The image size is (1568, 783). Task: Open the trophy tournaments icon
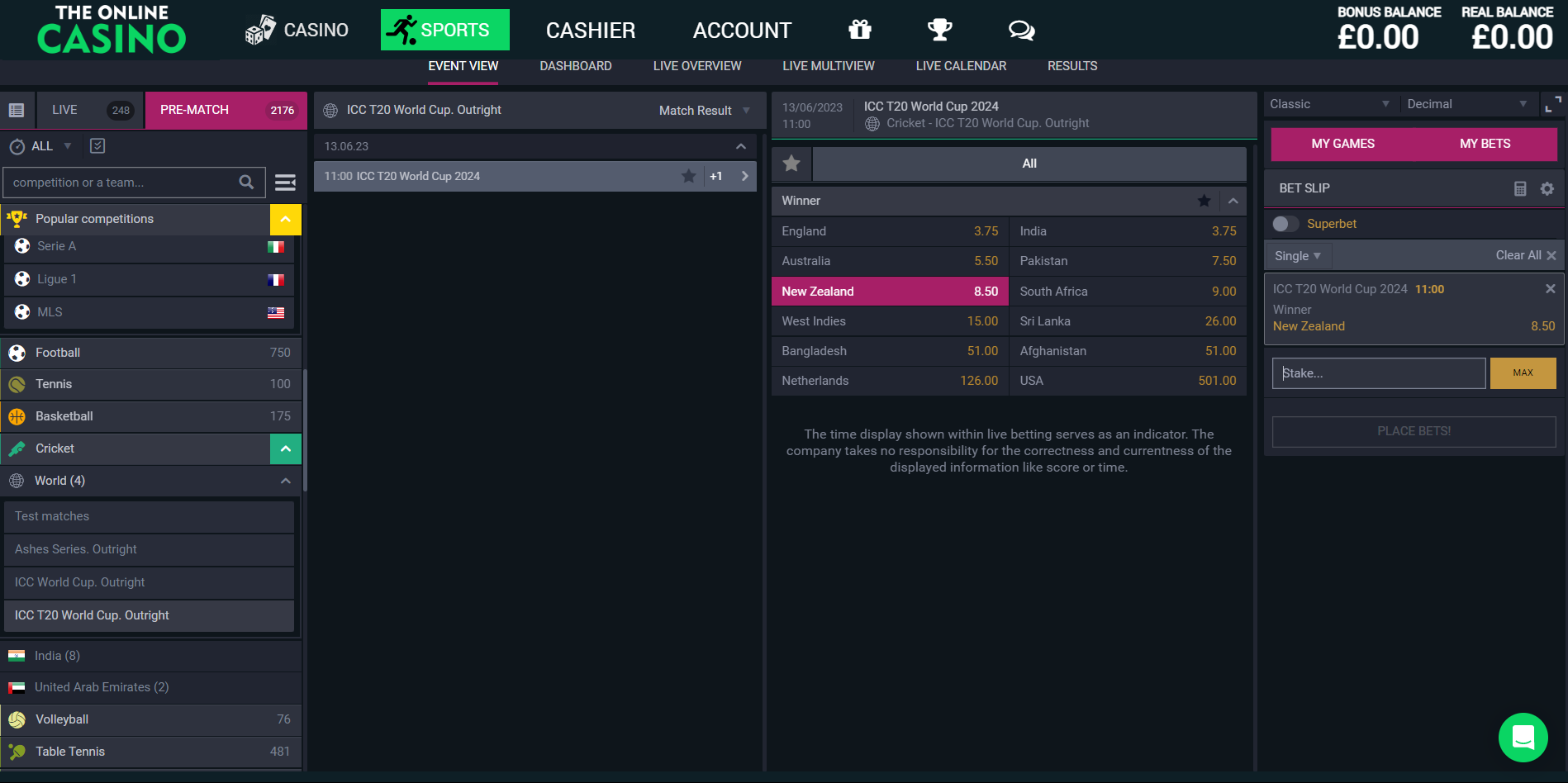[940, 30]
